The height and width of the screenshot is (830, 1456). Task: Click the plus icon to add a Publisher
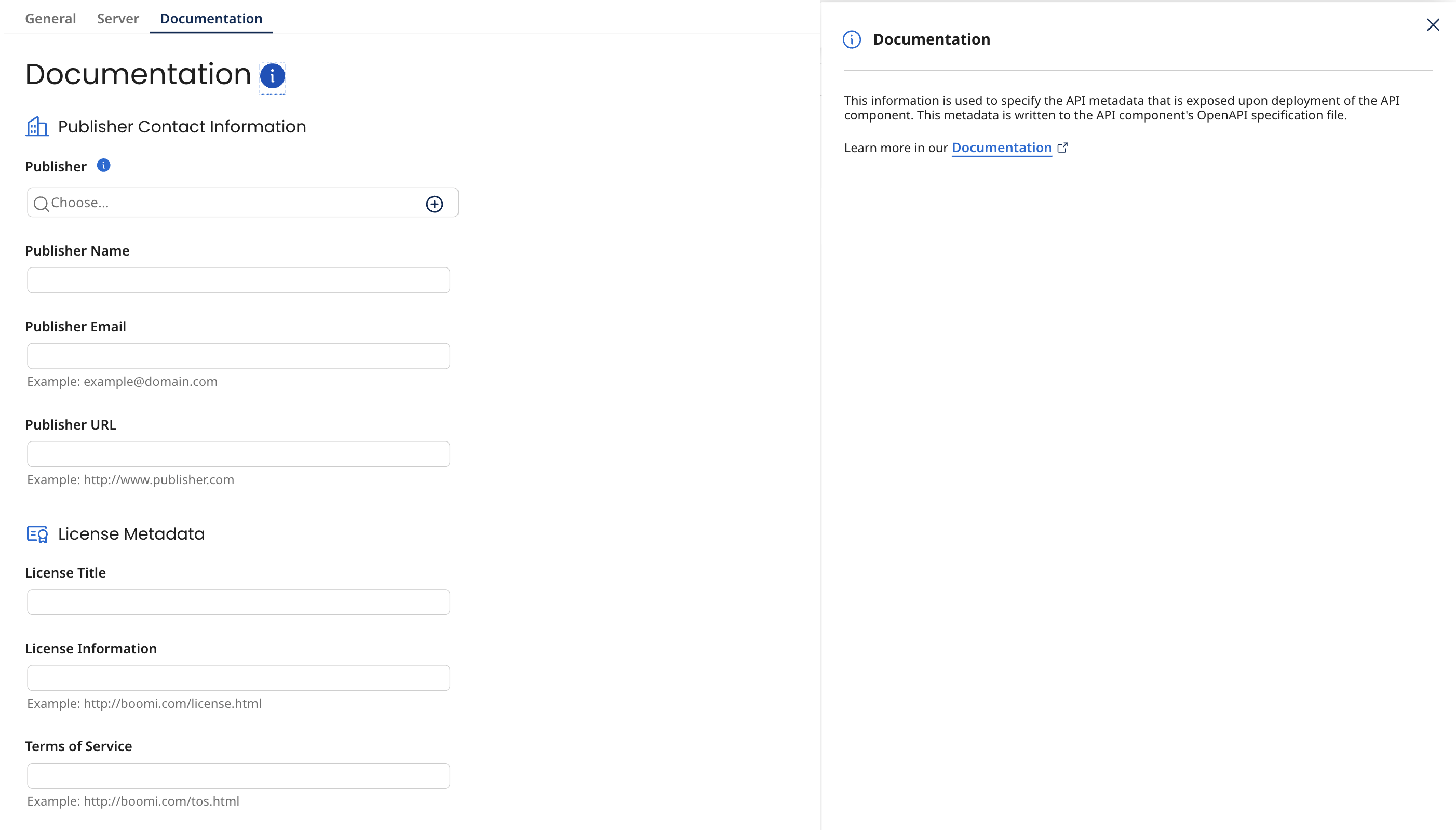(434, 204)
